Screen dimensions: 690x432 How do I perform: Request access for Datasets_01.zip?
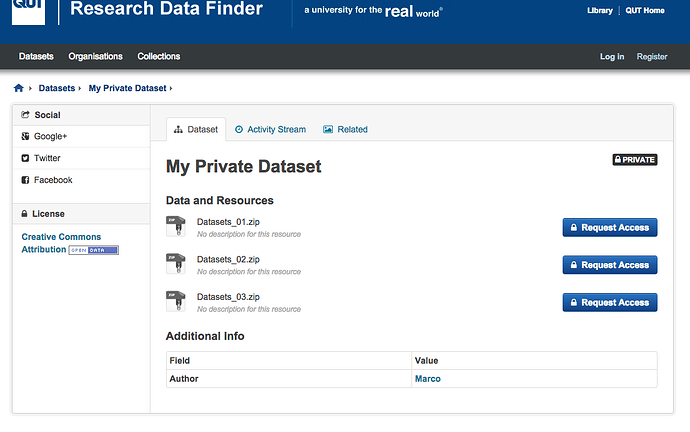(609, 228)
